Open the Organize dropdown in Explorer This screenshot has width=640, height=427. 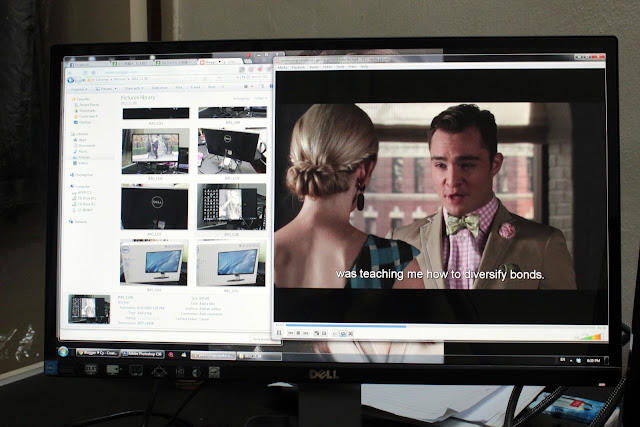coord(79,89)
